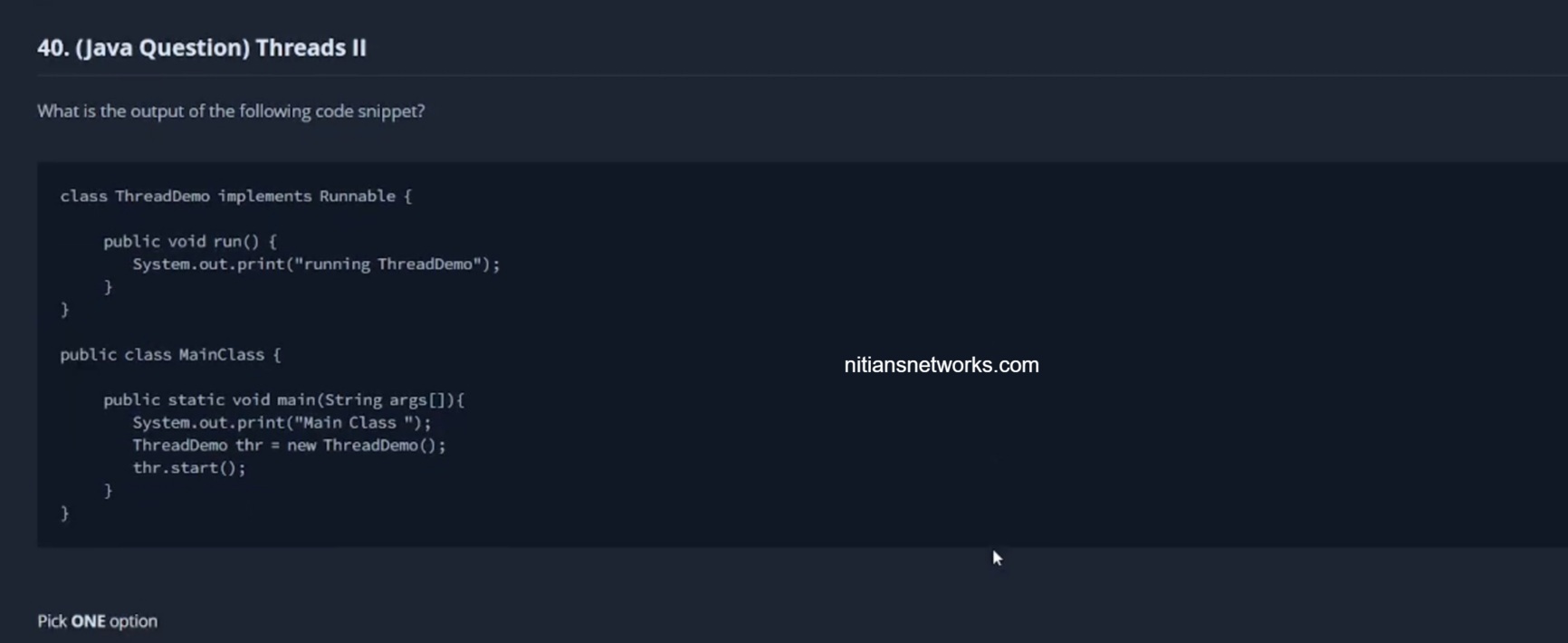Click the "class ThreadDemo implements Runnable" line
The height and width of the screenshot is (643, 1568).
tap(235, 197)
